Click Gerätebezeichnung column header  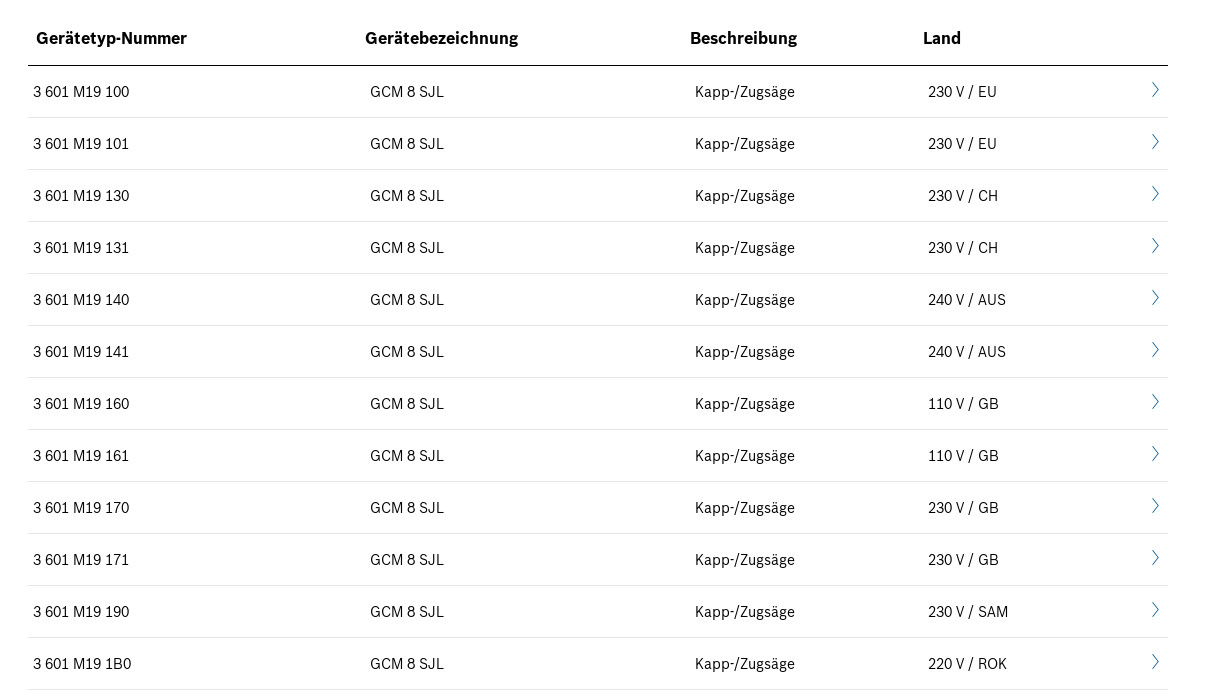441,38
